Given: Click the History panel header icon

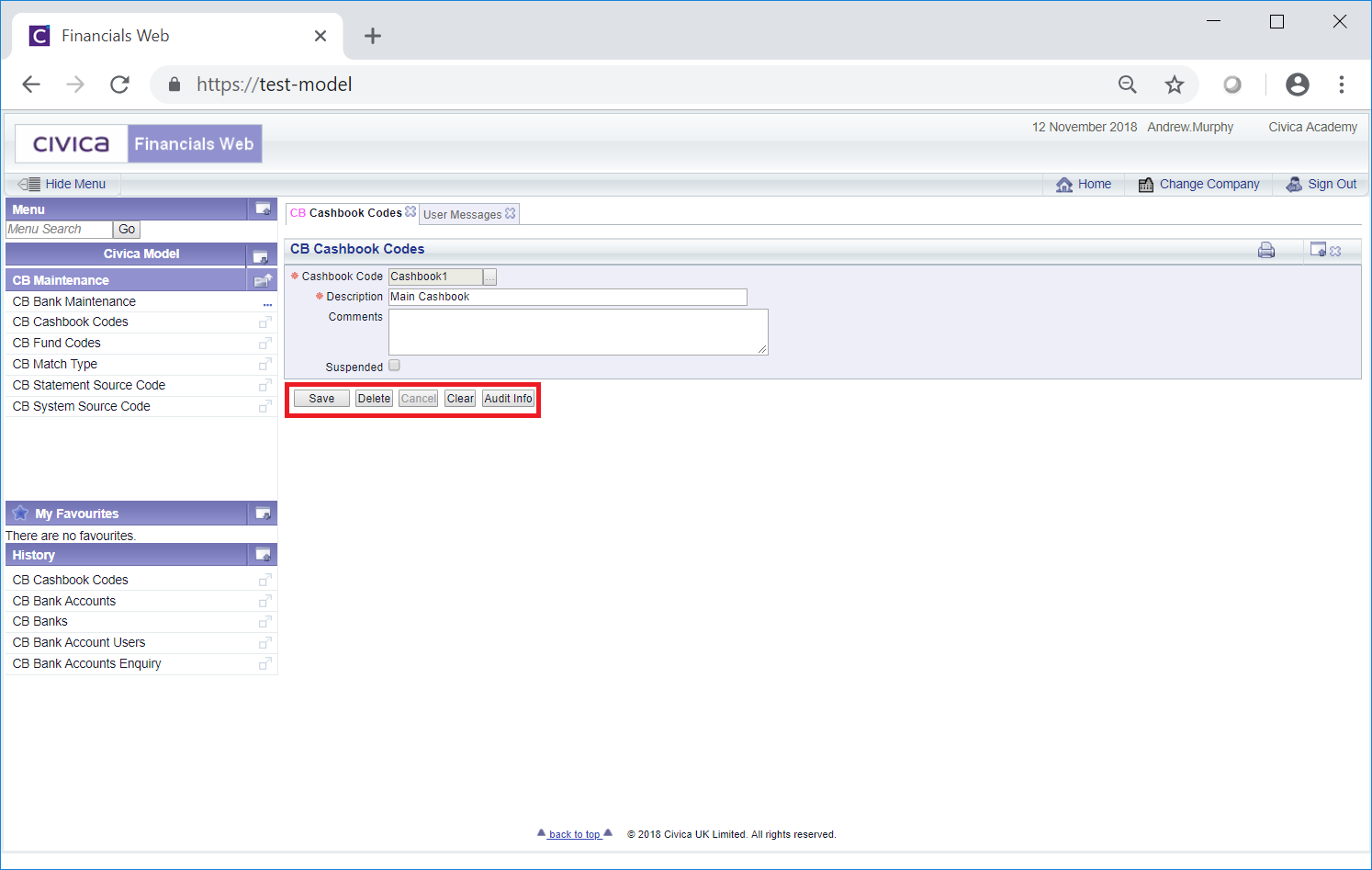Looking at the screenshot, I should 263,555.
